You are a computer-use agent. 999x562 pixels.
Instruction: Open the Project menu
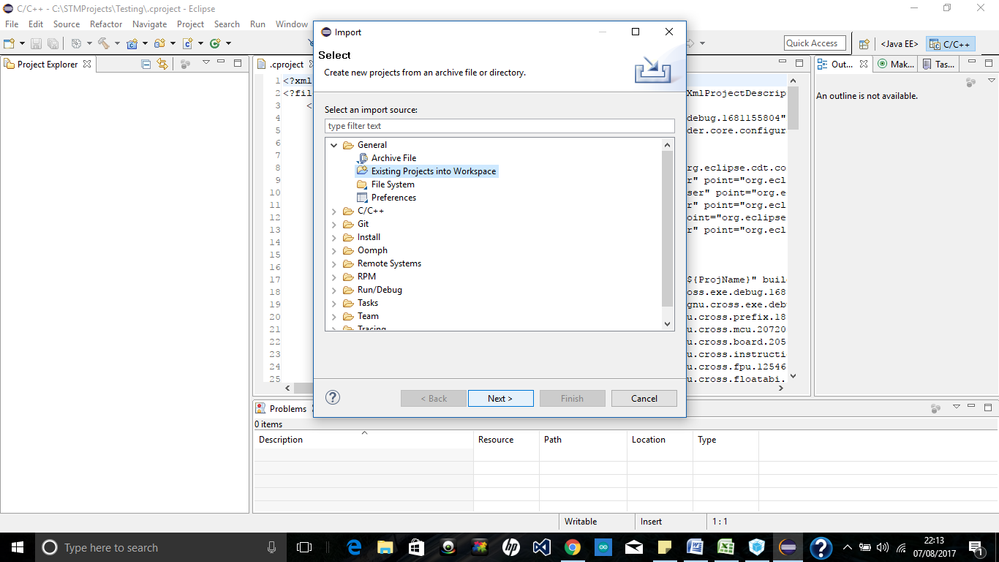click(190, 24)
